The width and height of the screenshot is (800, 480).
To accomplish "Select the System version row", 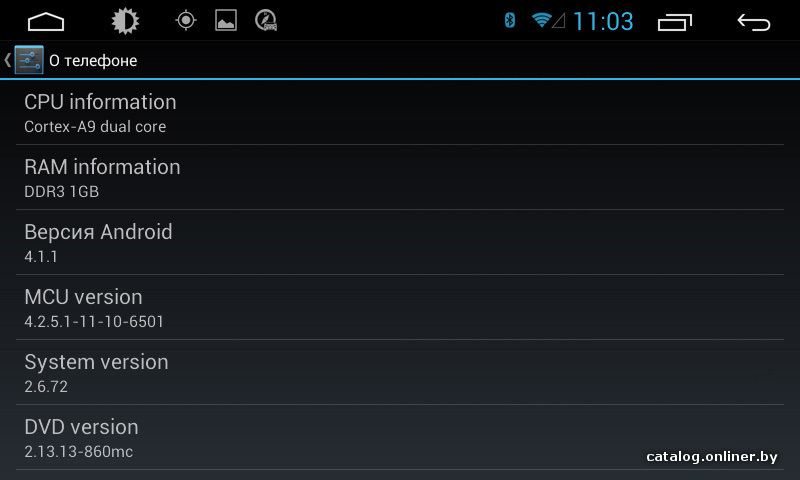I will click(x=400, y=372).
